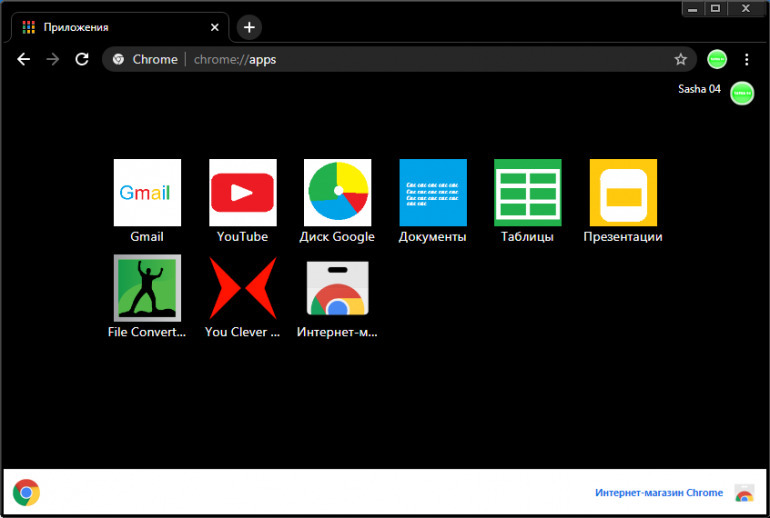Click the Chrome logo in bottom bar
The image size is (770, 518).
pos(26,492)
